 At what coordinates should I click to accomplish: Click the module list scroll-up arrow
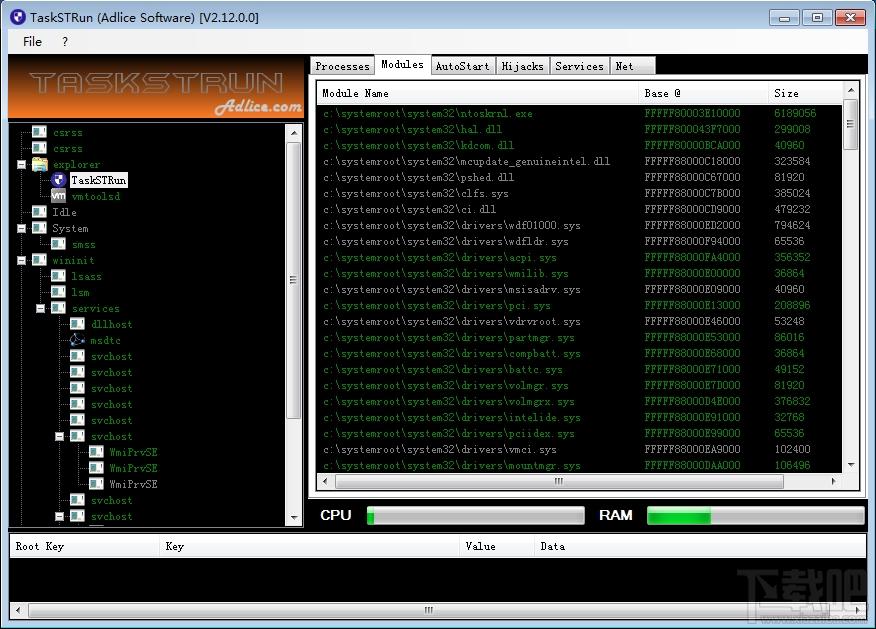[850, 90]
